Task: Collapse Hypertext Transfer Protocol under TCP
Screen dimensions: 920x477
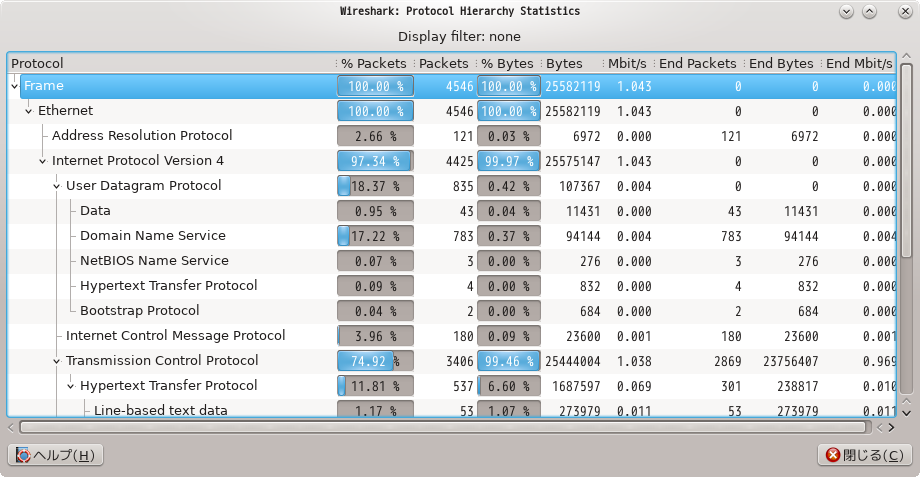Action: point(71,386)
